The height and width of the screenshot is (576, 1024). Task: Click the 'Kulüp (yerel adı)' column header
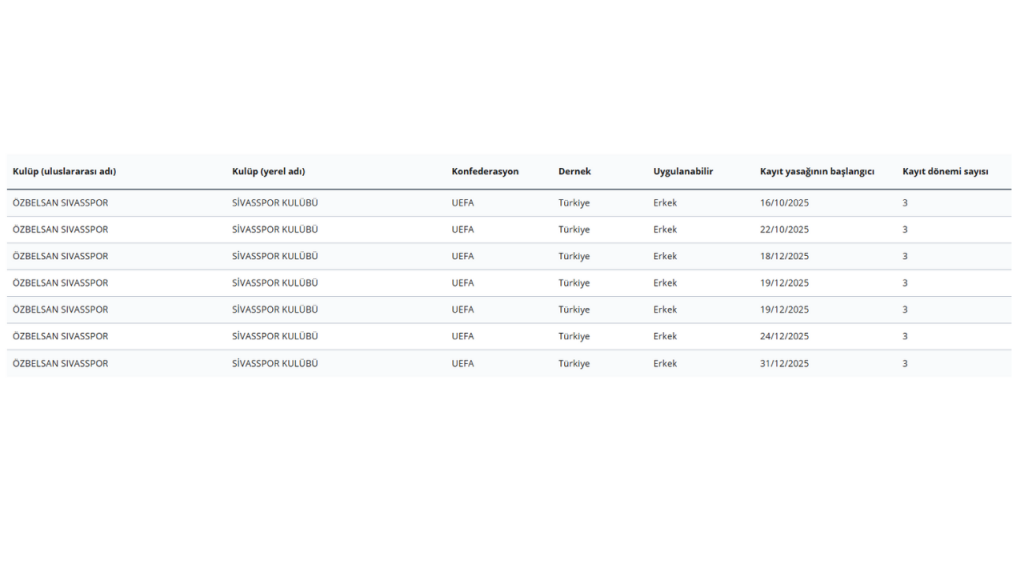click(x=268, y=171)
